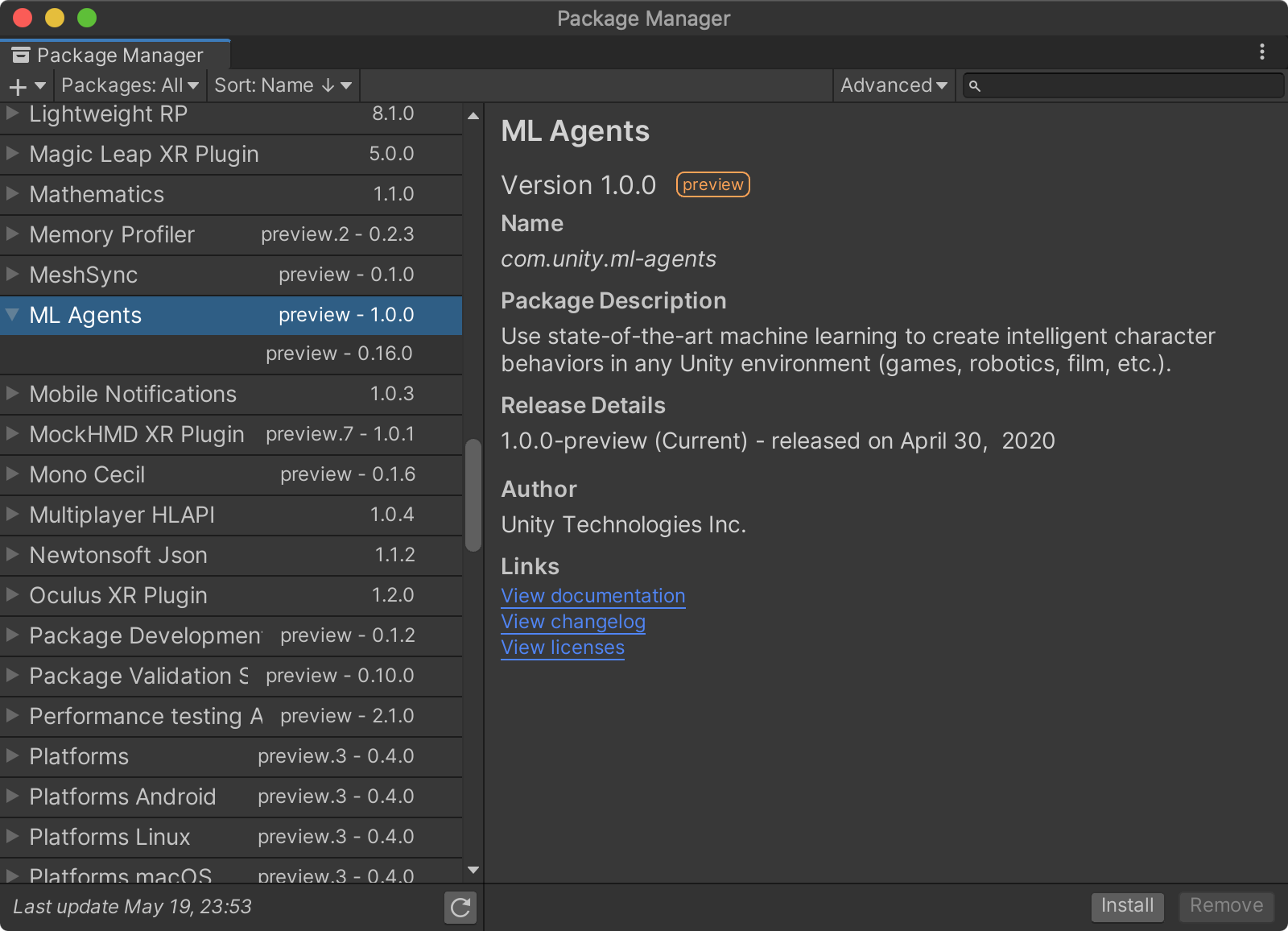Open the Sort: Name dropdown

pyautogui.click(x=283, y=85)
